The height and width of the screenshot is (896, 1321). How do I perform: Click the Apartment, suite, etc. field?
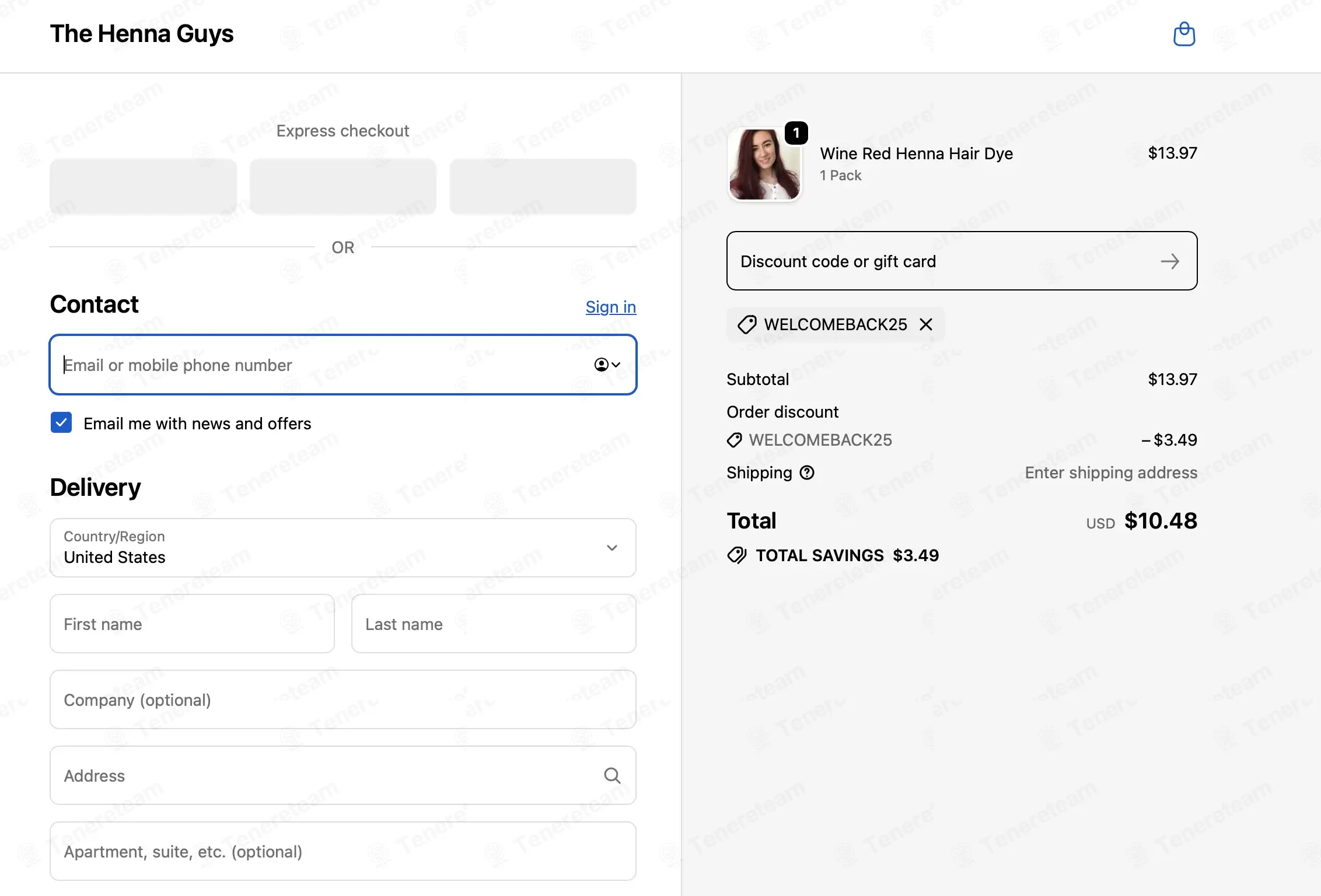(343, 851)
